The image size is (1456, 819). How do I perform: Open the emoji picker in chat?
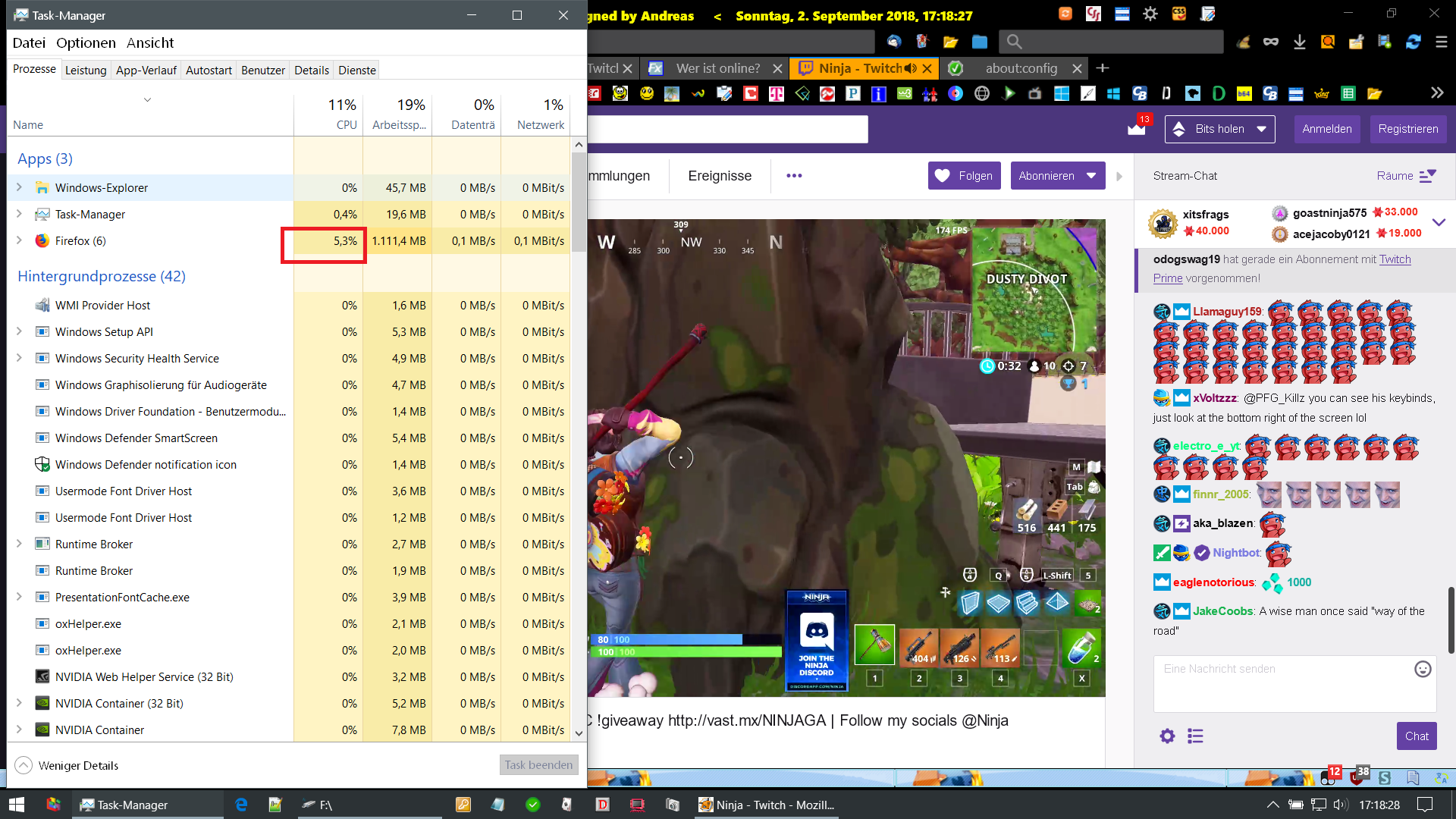pyautogui.click(x=1423, y=669)
